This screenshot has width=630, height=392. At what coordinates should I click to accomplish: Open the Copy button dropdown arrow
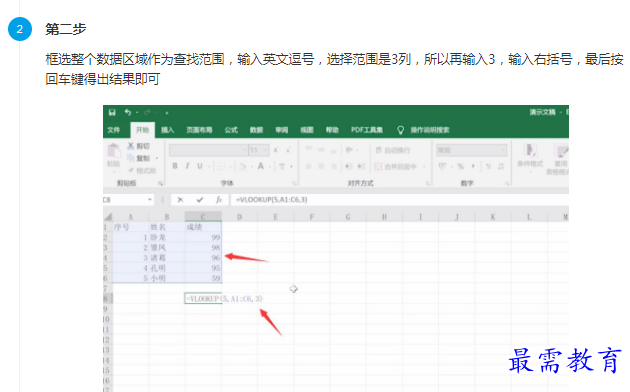(157, 158)
